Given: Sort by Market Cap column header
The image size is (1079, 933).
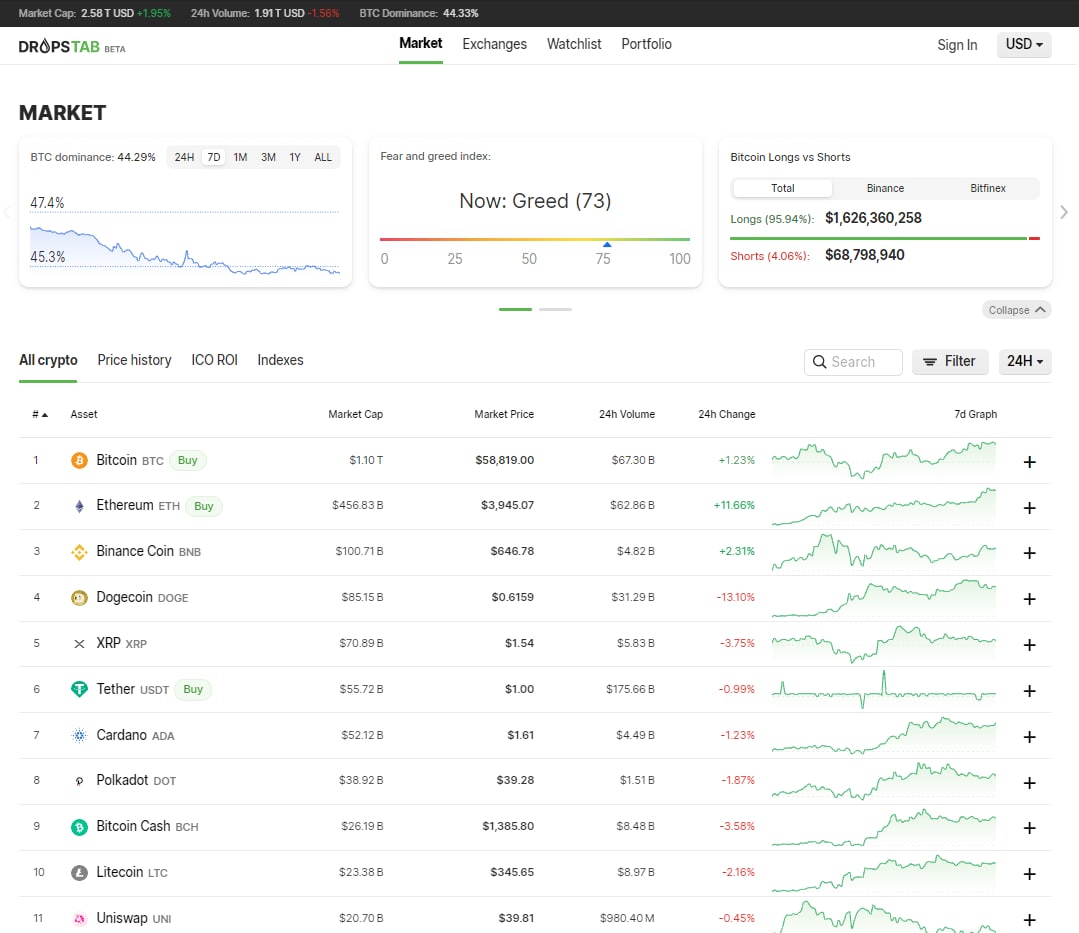Looking at the screenshot, I should click(x=355, y=414).
